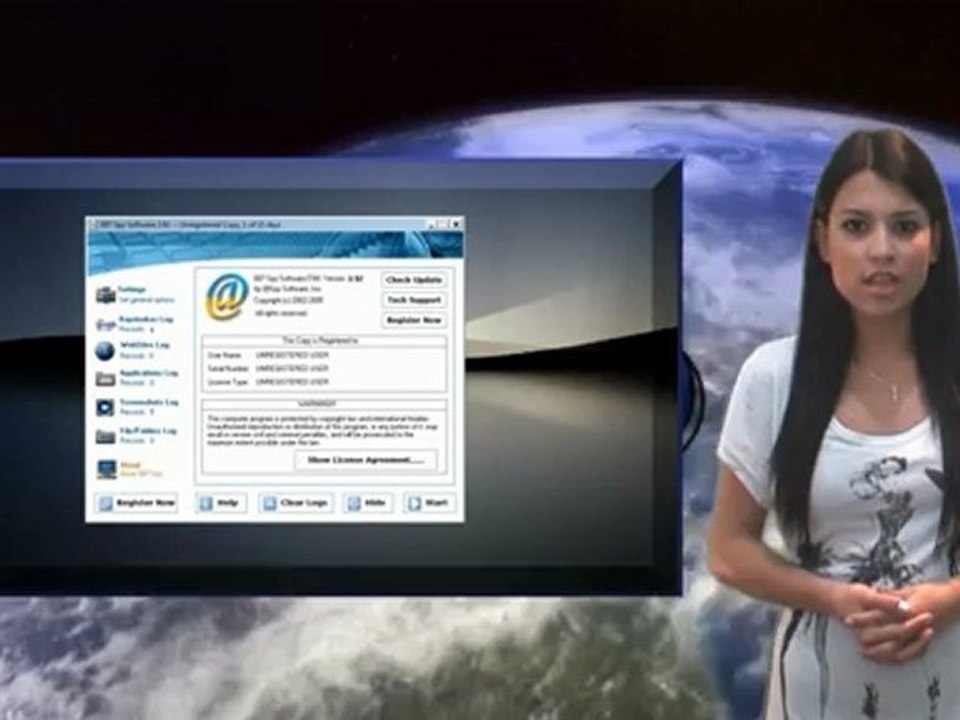This screenshot has width=960, height=720.
Task: Click the Check Update button
Action: [414, 280]
